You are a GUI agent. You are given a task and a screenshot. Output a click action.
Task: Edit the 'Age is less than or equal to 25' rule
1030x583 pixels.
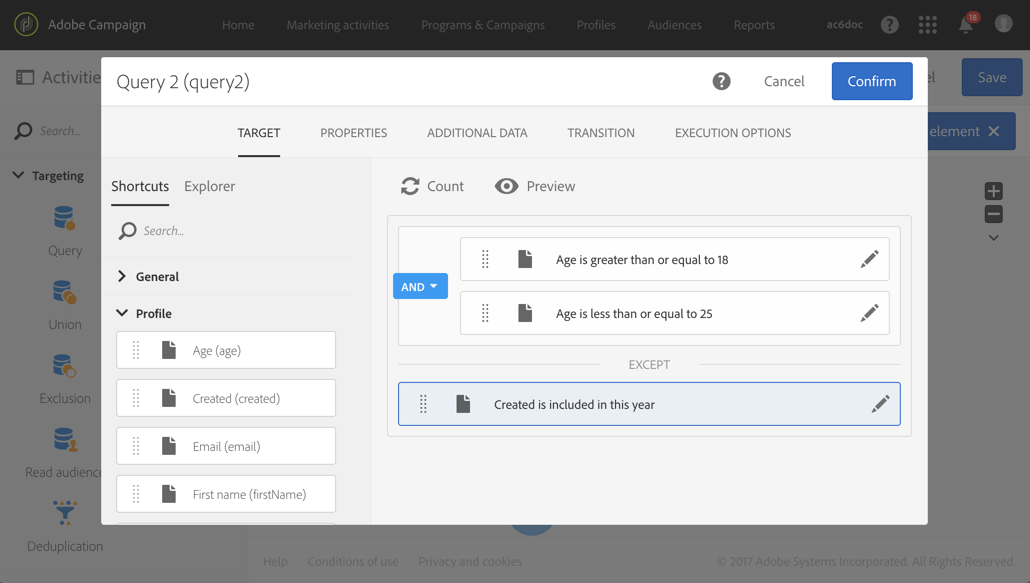869,313
